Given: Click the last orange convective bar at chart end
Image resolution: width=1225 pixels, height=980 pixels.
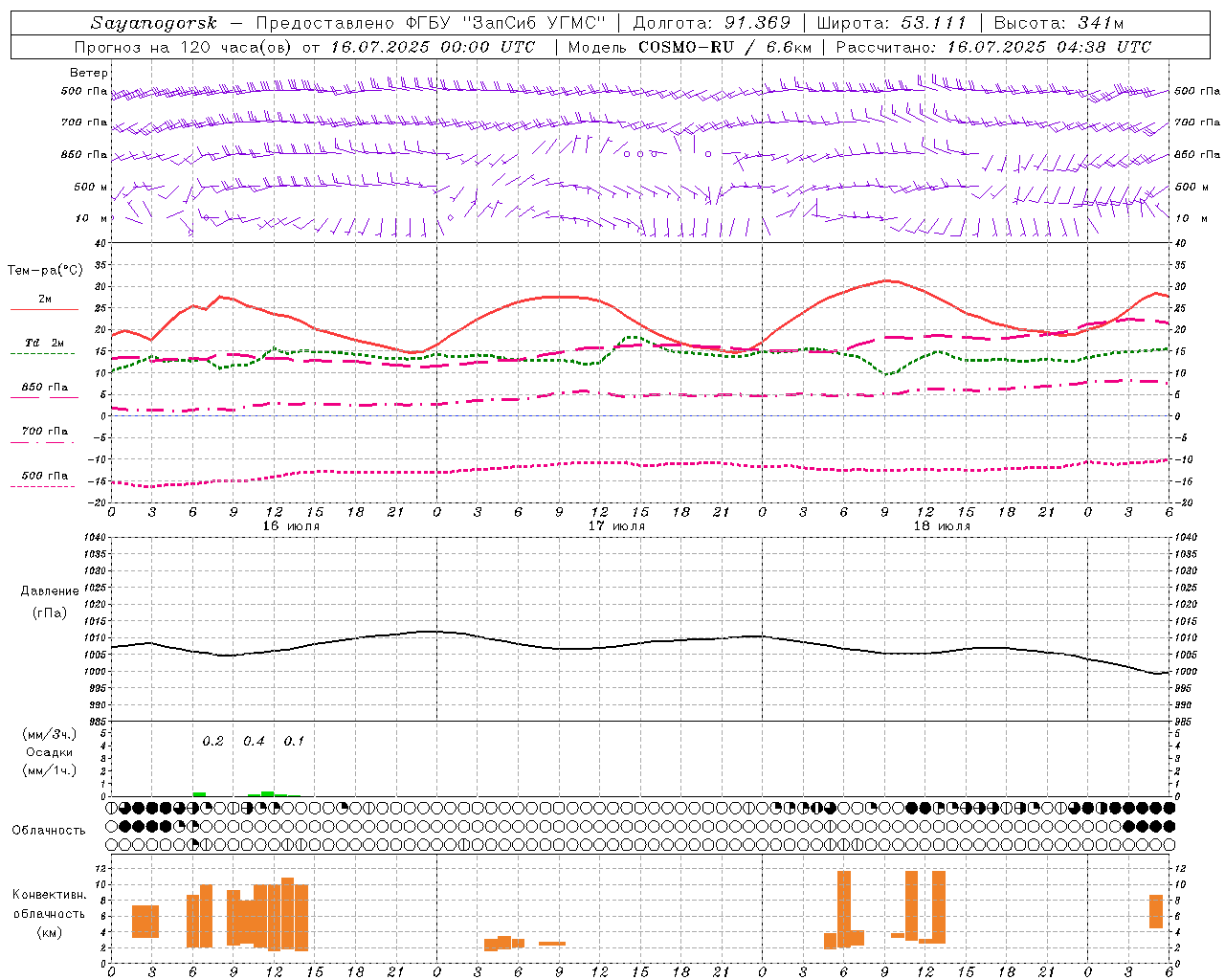Looking at the screenshot, I should point(1156,911).
